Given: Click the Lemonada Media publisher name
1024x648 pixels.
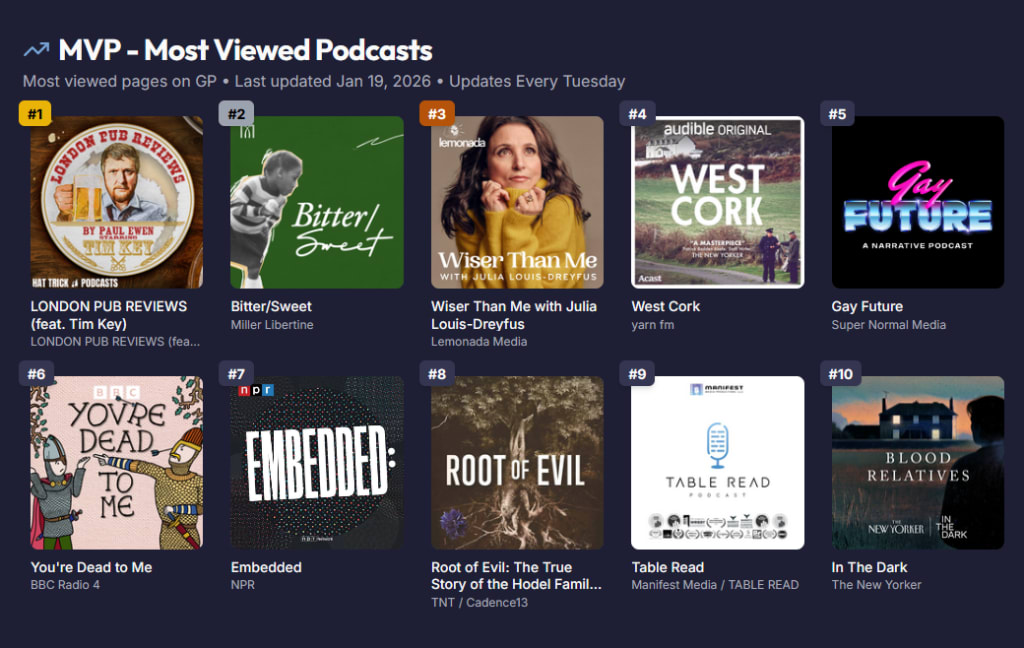Looking at the screenshot, I should point(479,342).
